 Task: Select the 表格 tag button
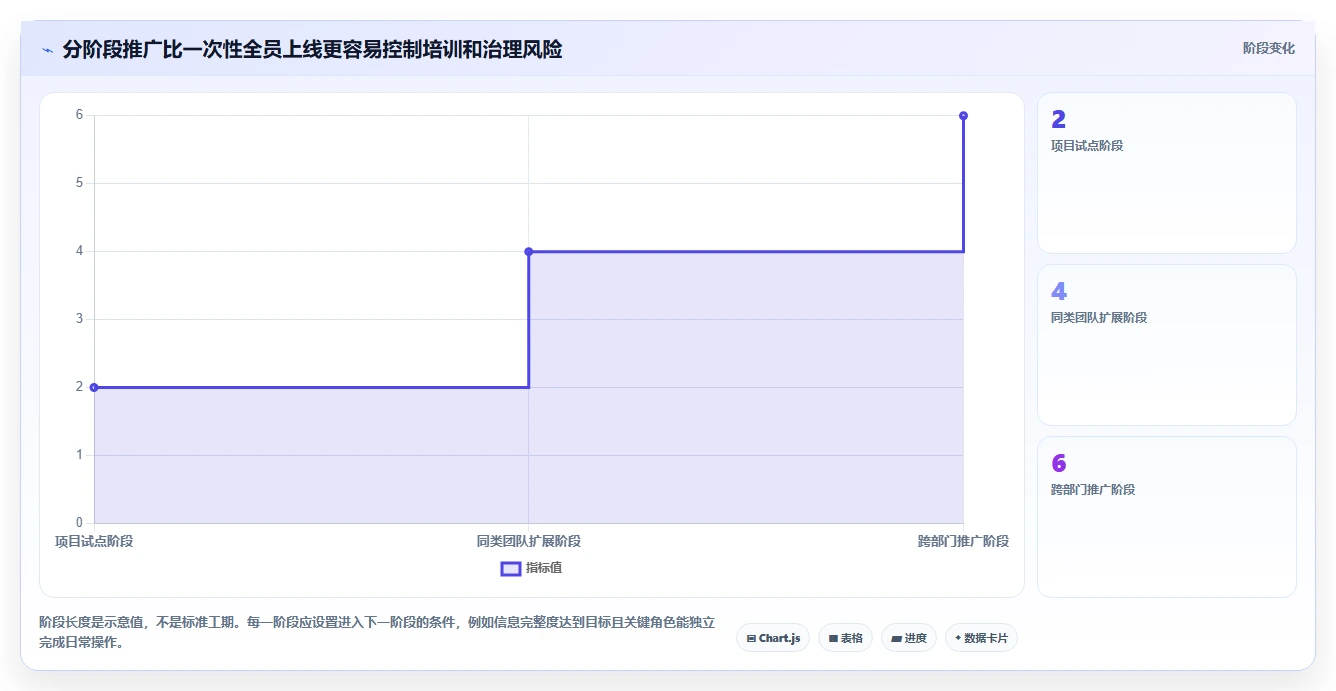(x=846, y=638)
